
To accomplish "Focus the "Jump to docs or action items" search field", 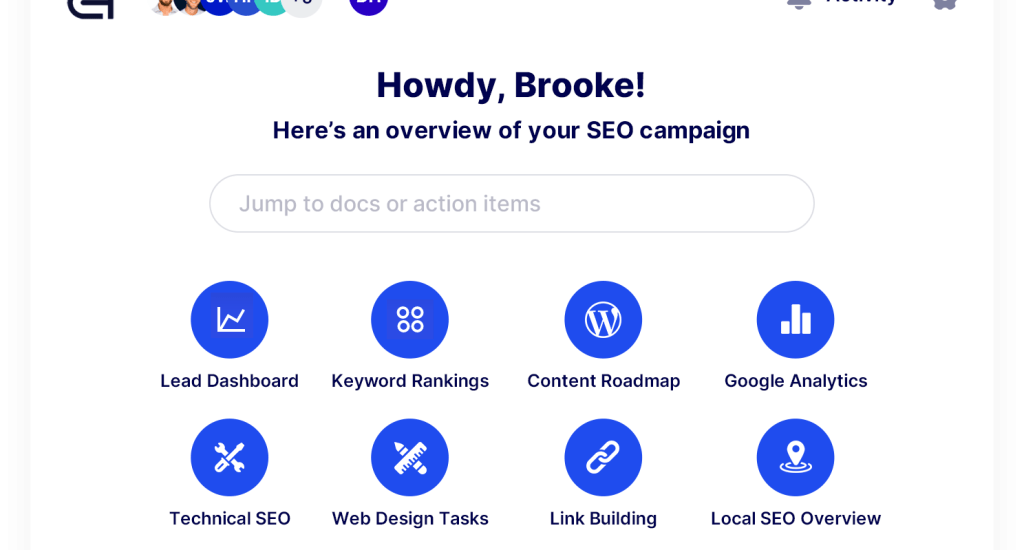I will coord(512,204).
